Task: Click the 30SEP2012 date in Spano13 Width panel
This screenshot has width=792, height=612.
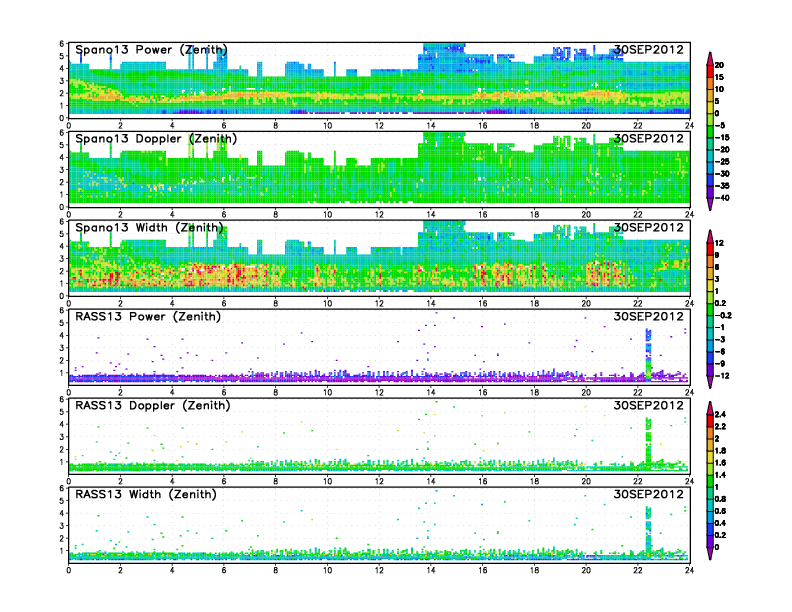Action: tap(649, 227)
